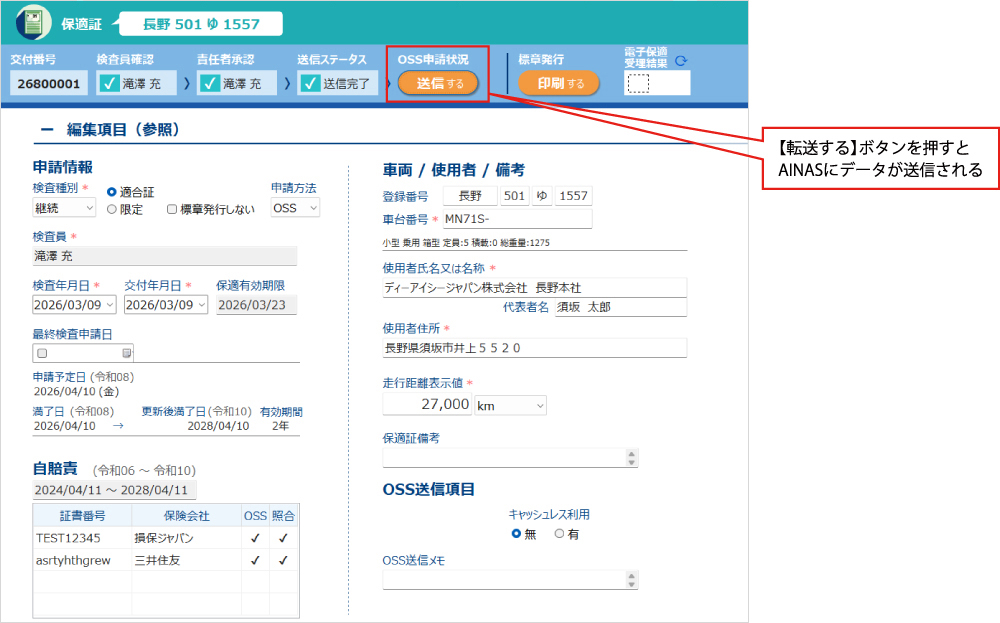Expand the km unit dropdown
Viewport: 1000px width, 623px height.
point(510,405)
